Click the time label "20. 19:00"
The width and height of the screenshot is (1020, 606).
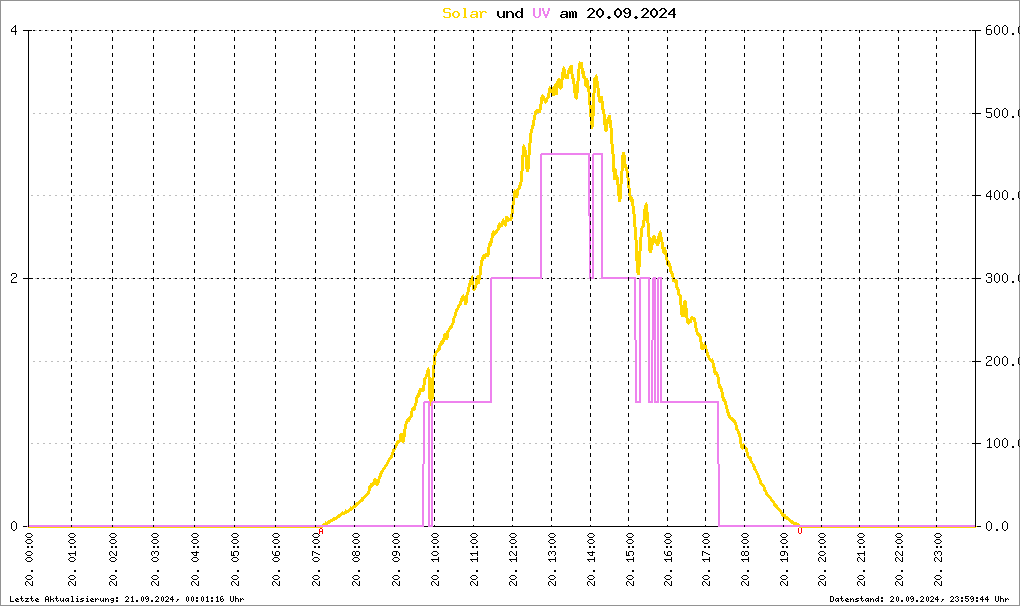[x=784, y=560]
